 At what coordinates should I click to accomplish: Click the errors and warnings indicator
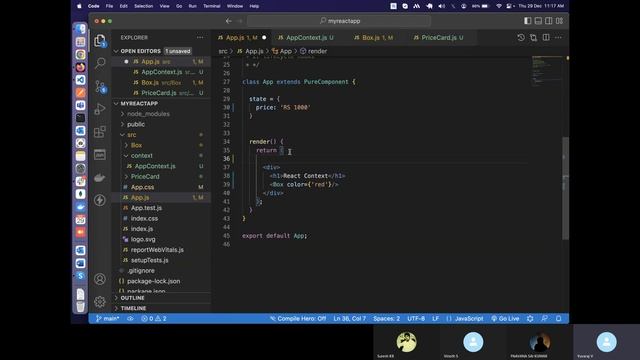[154, 318]
